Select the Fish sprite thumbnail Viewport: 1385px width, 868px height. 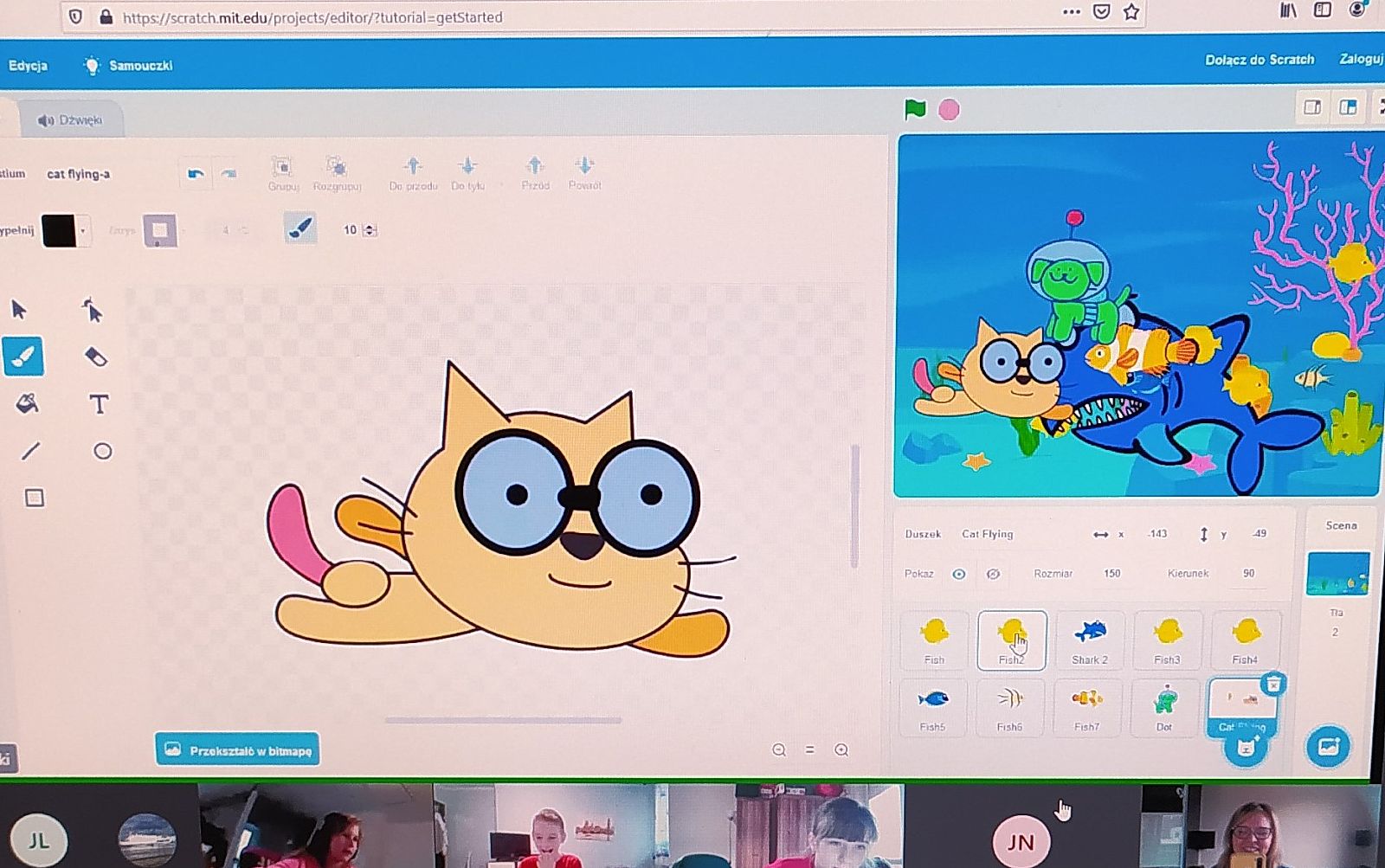(x=934, y=640)
